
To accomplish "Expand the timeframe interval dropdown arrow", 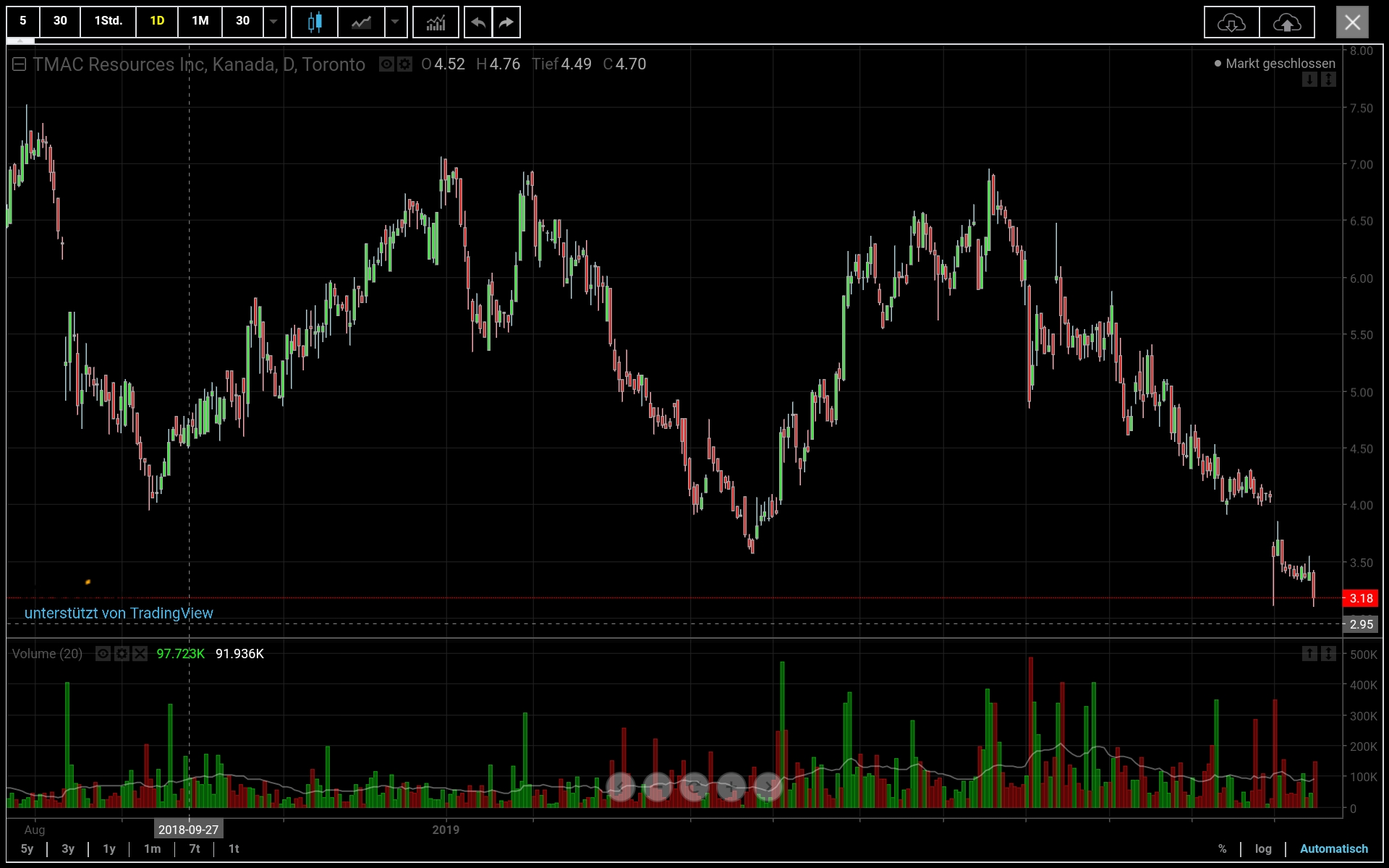I will tap(273, 22).
